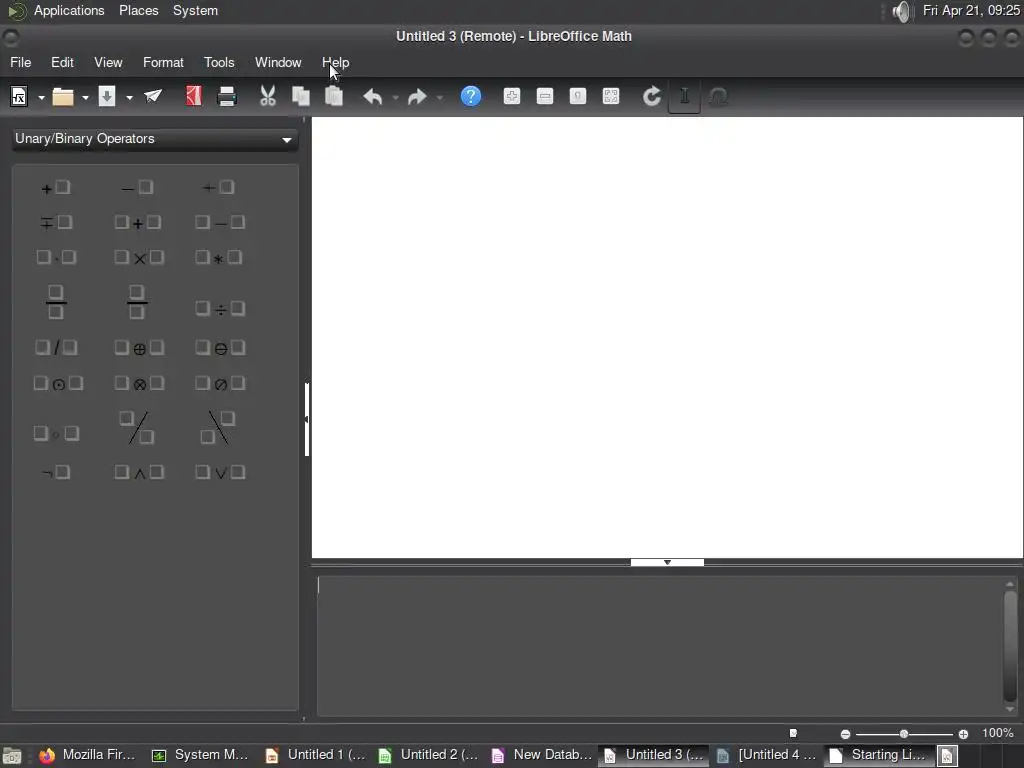Insert the plus-minus sign operator
Viewport: 1024px width, 768px height.
[218, 188]
